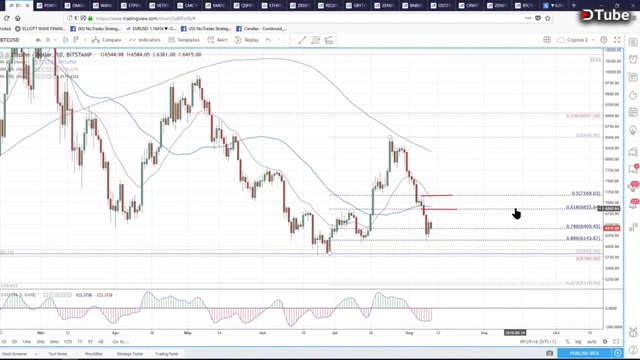Create a price Alert

click(x=217, y=40)
